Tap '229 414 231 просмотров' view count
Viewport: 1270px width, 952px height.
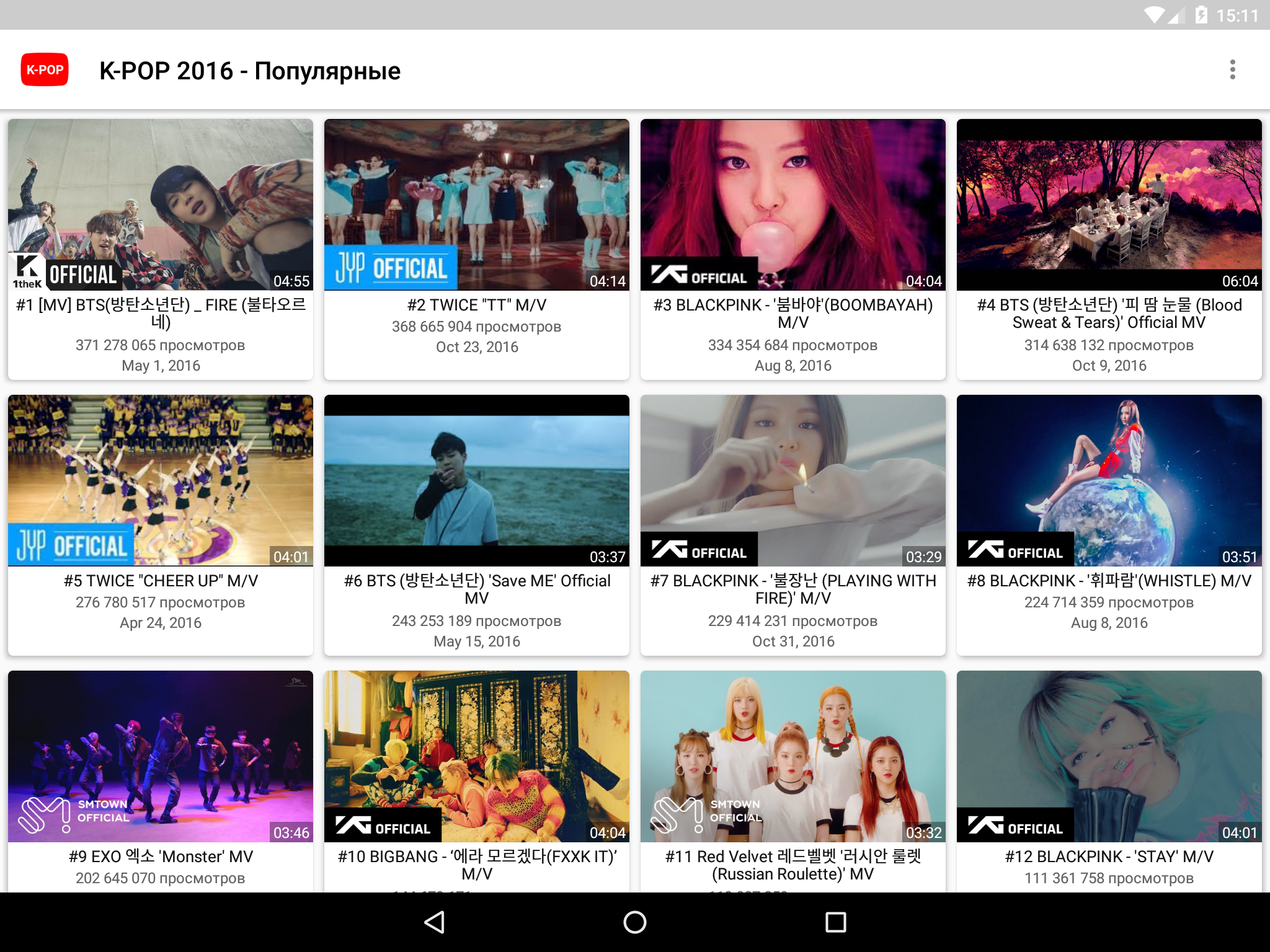(x=793, y=621)
